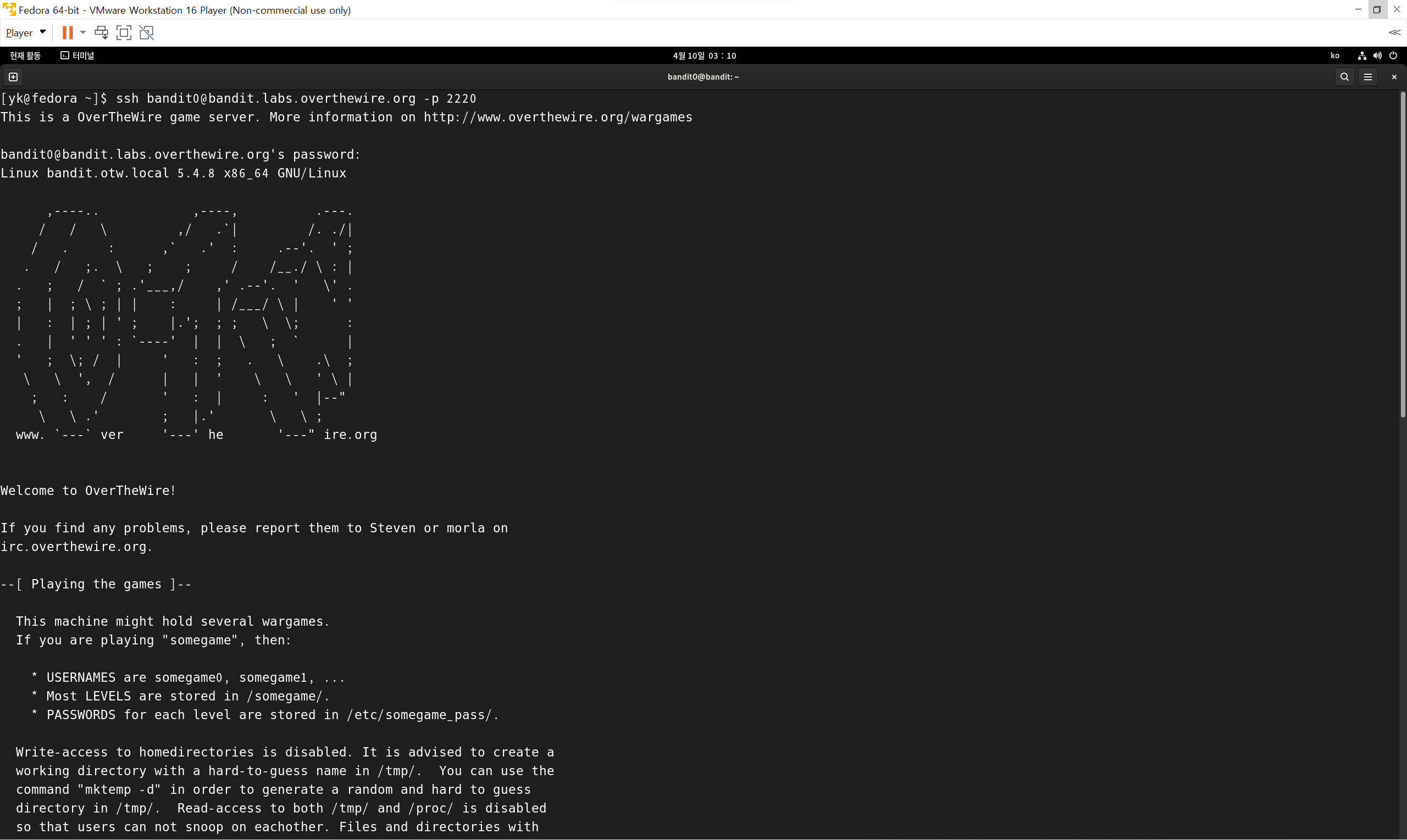Click the overthewire.org/wargames URL in terminal
Screen dimensions: 1407x840
click(x=557, y=117)
